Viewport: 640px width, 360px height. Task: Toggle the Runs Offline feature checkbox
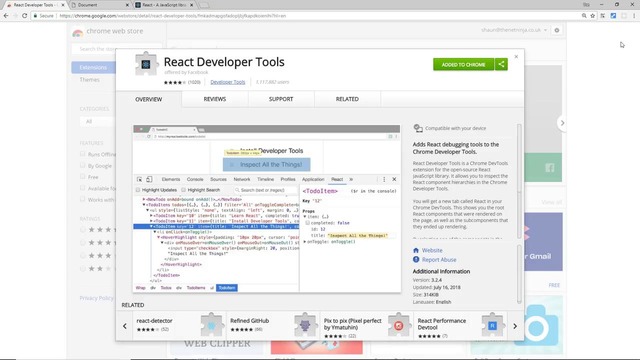[x=83, y=154]
